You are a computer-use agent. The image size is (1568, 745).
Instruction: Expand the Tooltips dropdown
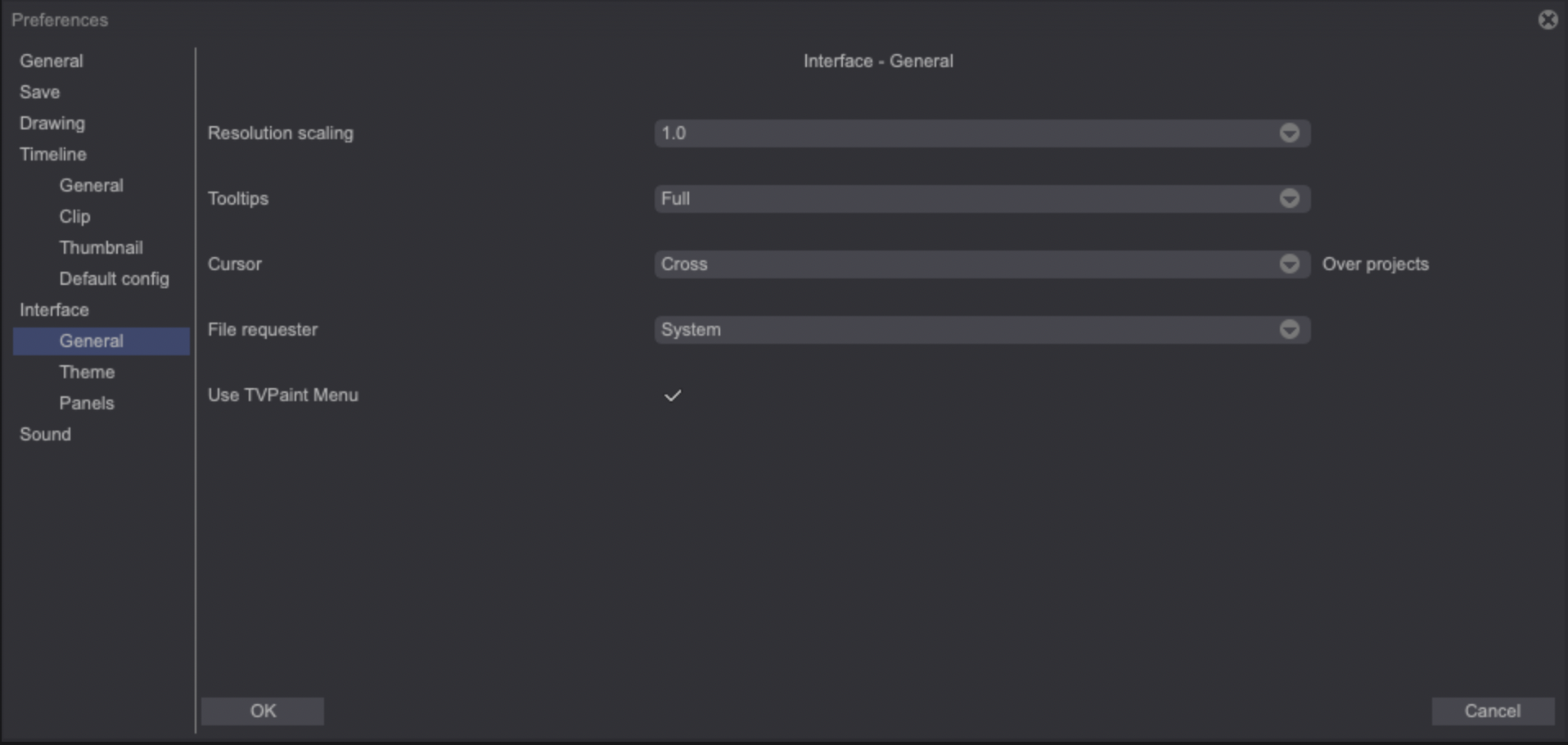[1290, 198]
